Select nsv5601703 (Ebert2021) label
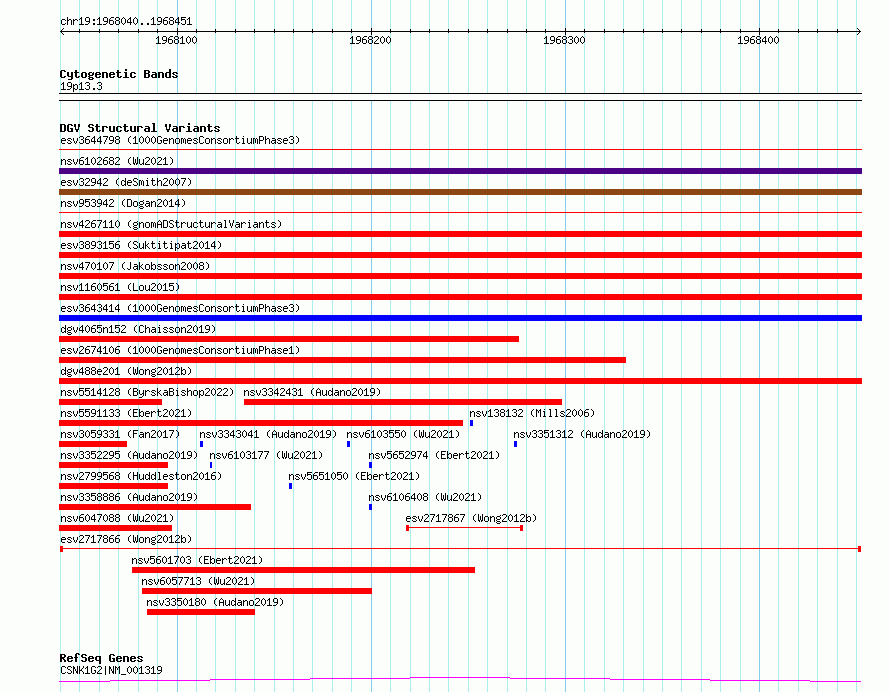This screenshot has width=890, height=692. (x=197, y=560)
